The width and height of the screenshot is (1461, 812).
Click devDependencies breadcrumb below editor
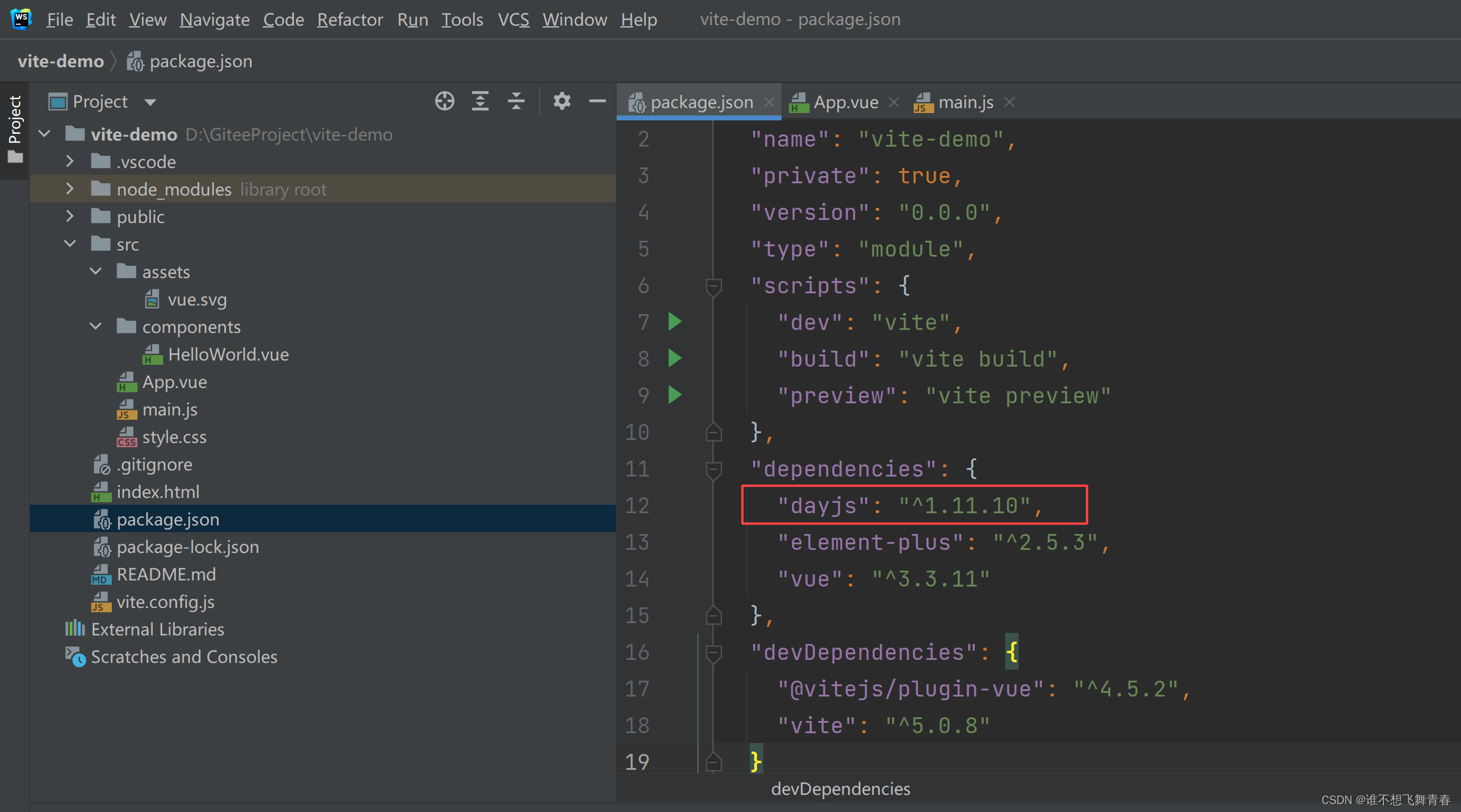tap(840, 789)
